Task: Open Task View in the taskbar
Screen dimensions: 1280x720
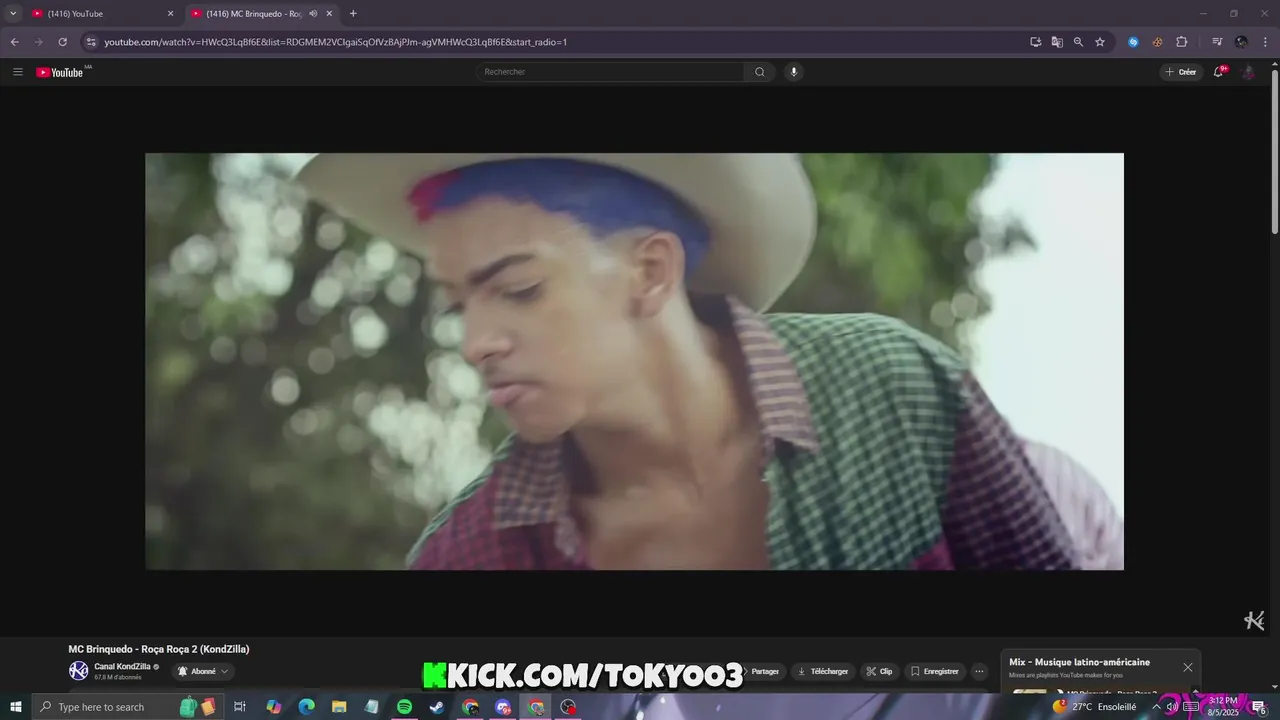Action: pos(240,707)
